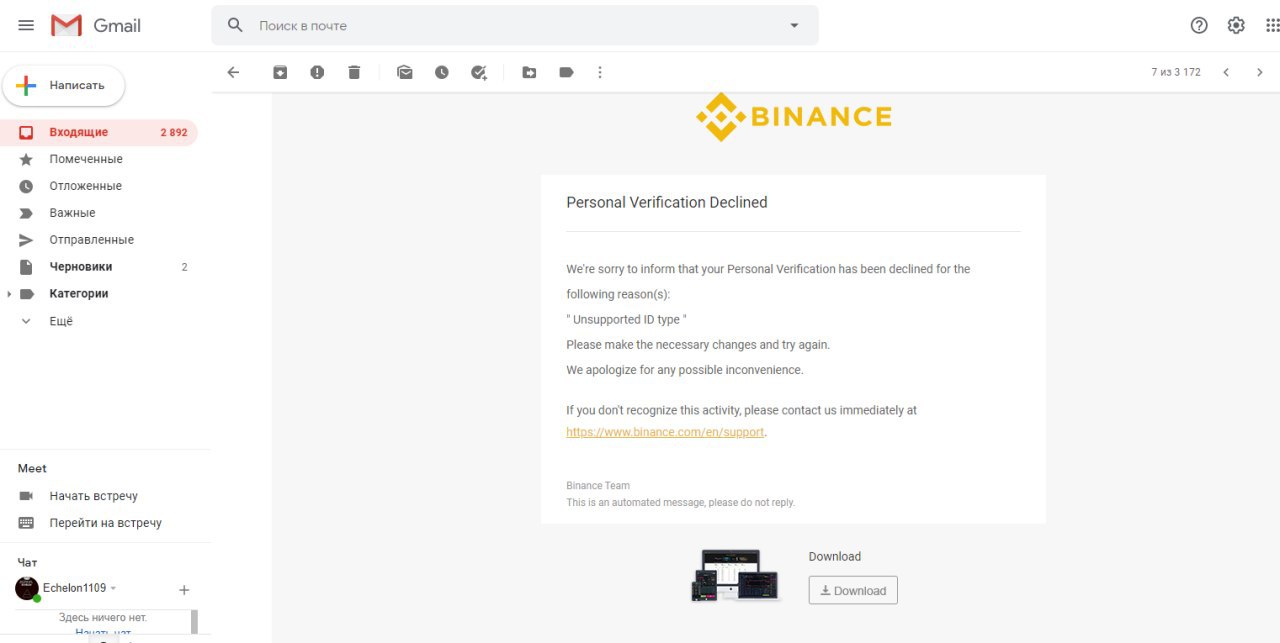This screenshot has height=643, width=1280.
Task: Open the Google apps grid
Action: (x=1272, y=25)
